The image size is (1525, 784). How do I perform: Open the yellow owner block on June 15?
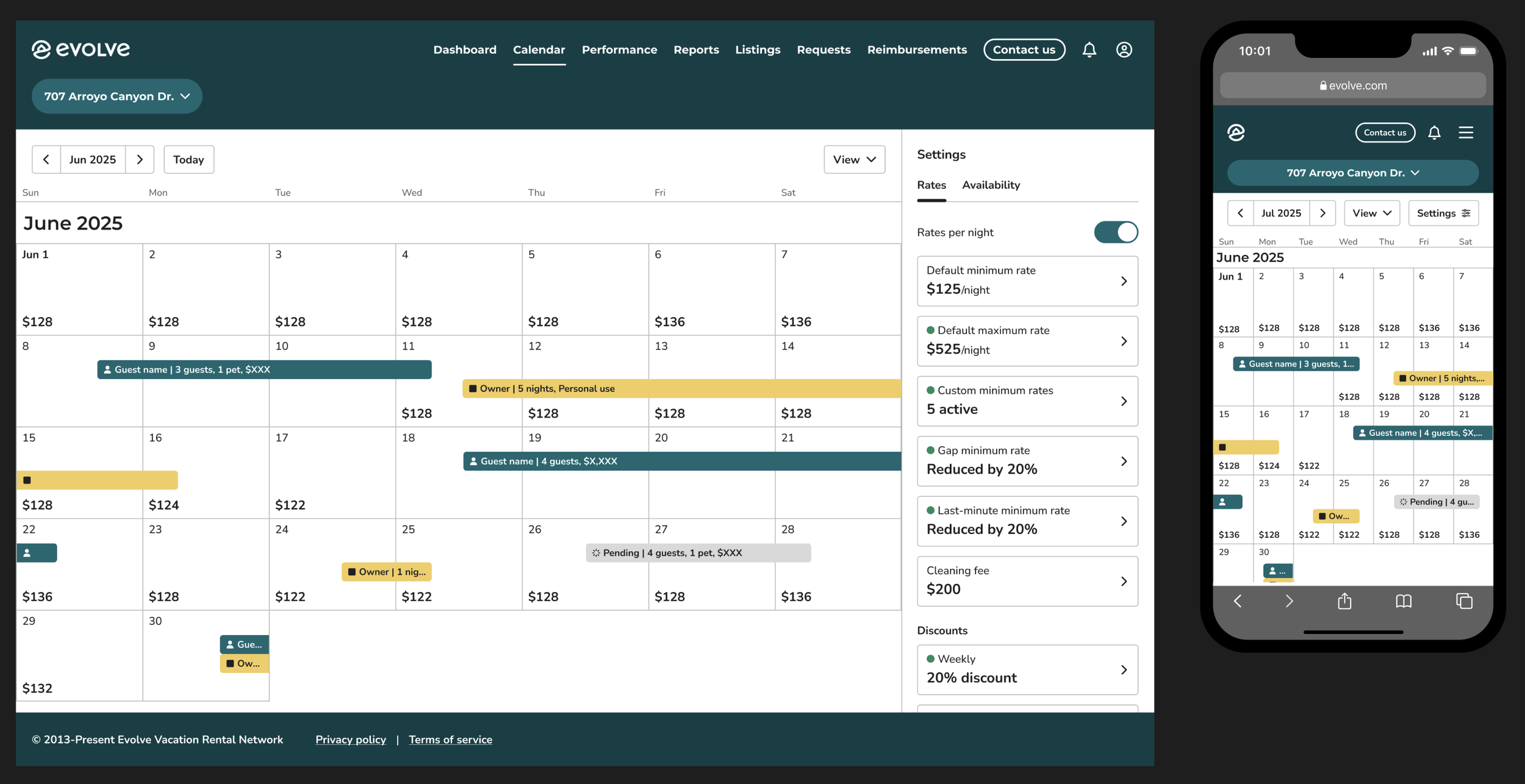98,480
